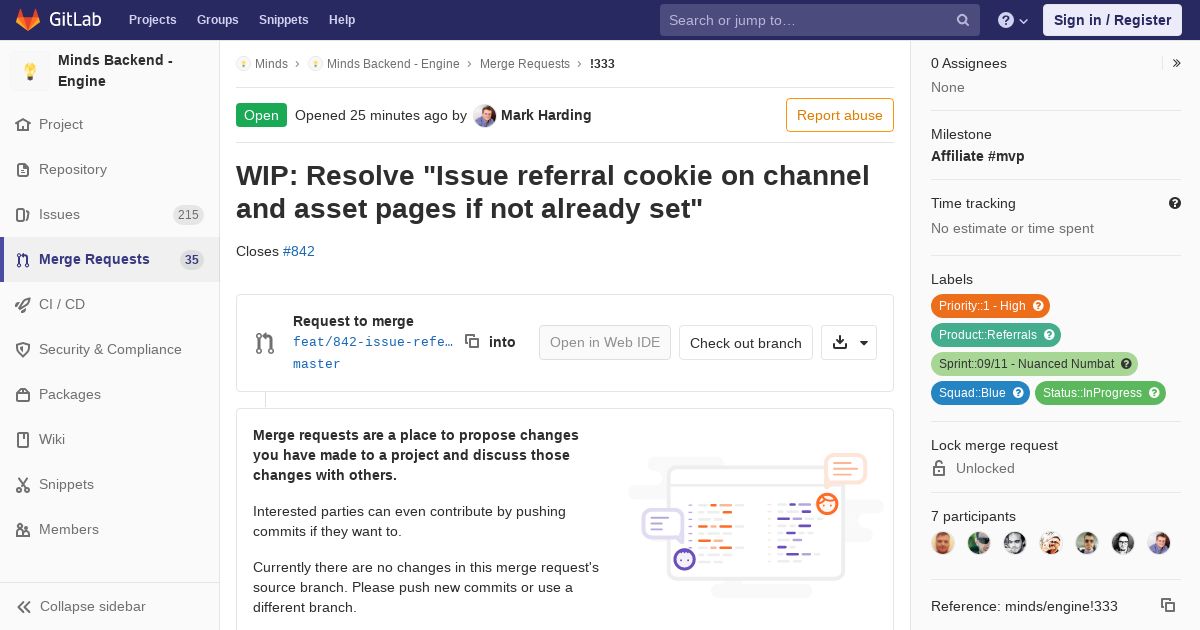Open Project in the sidebar
1200x630 pixels.
click(110, 124)
